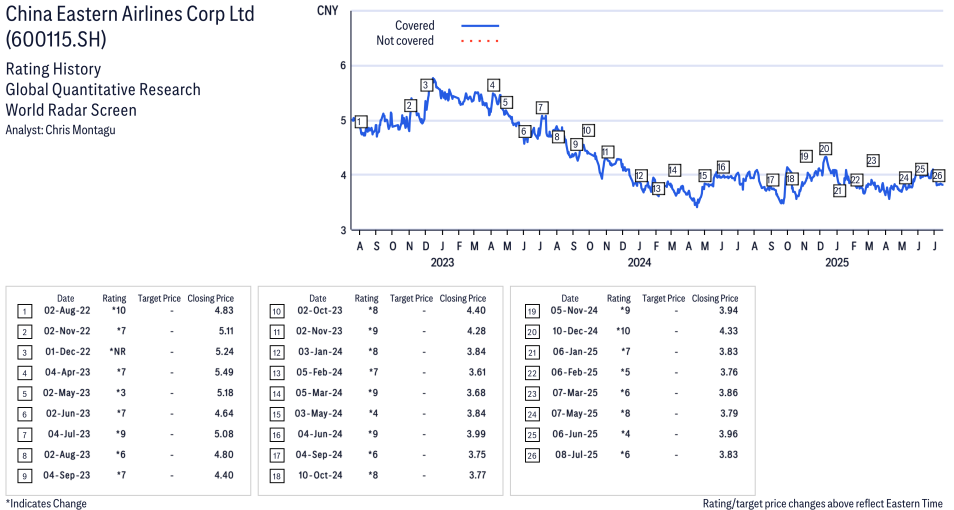Image resolution: width=954 pixels, height=510 pixels.
Task: Click chart marker 14 near March 2024
Action: pyautogui.click(x=674, y=170)
